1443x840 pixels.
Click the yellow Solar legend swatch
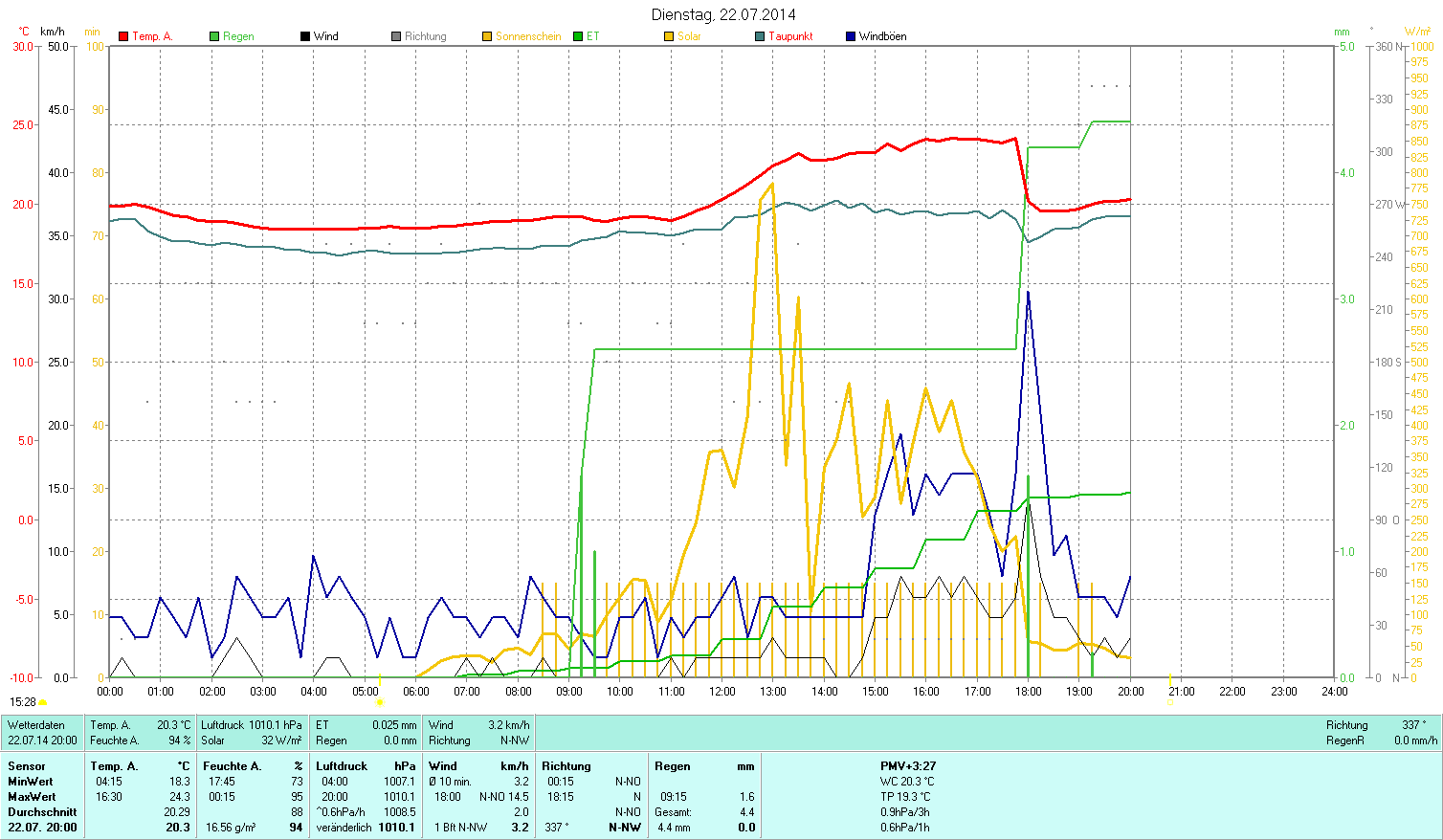pos(669,36)
